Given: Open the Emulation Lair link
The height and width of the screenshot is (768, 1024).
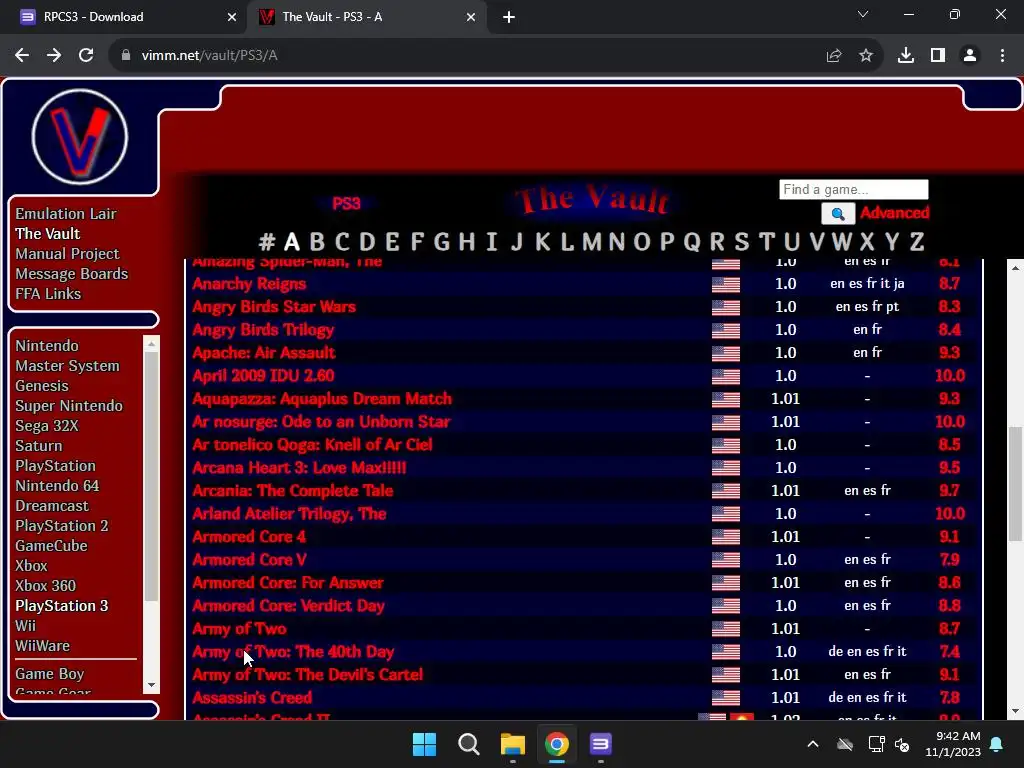Looking at the screenshot, I should point(66,214).
